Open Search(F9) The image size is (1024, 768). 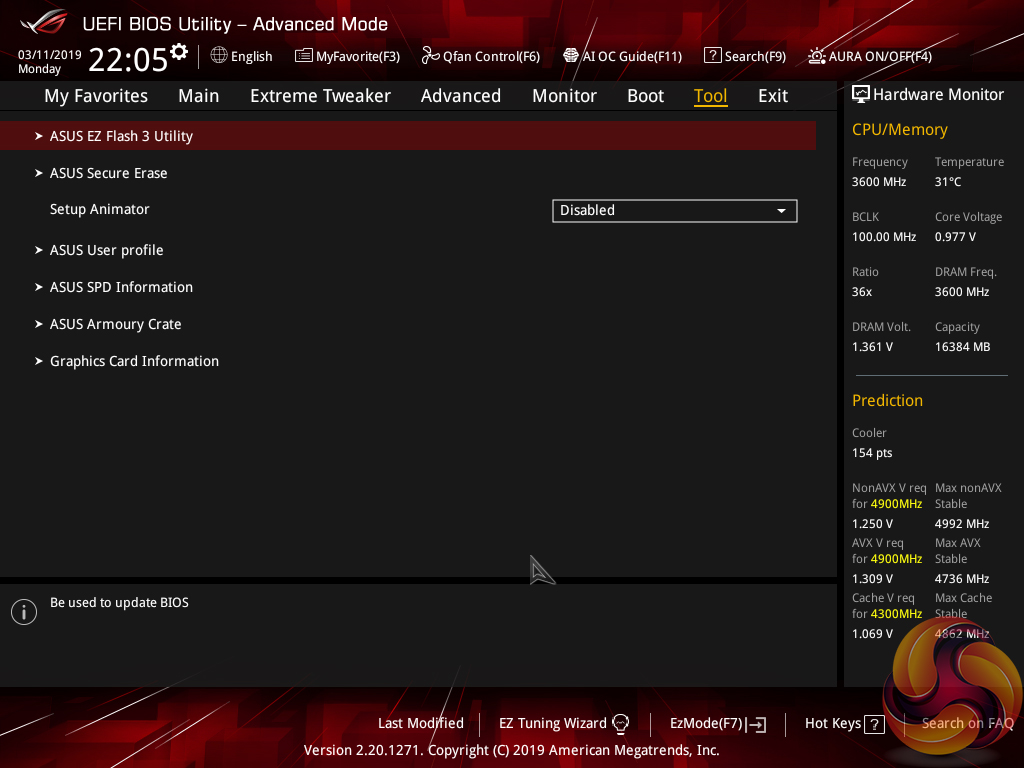pos(745,56)
